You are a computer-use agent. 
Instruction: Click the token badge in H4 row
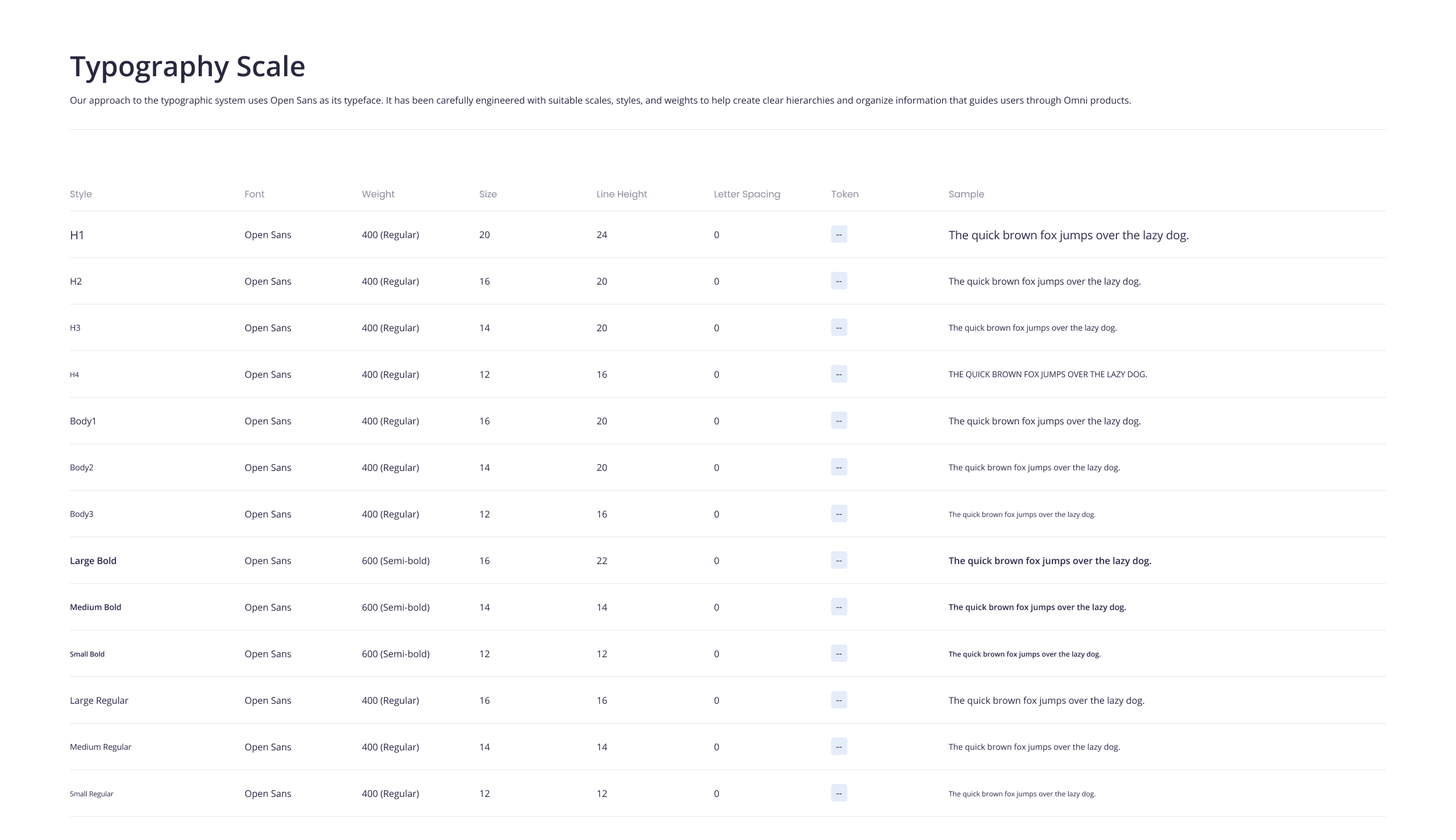(839, 374)
